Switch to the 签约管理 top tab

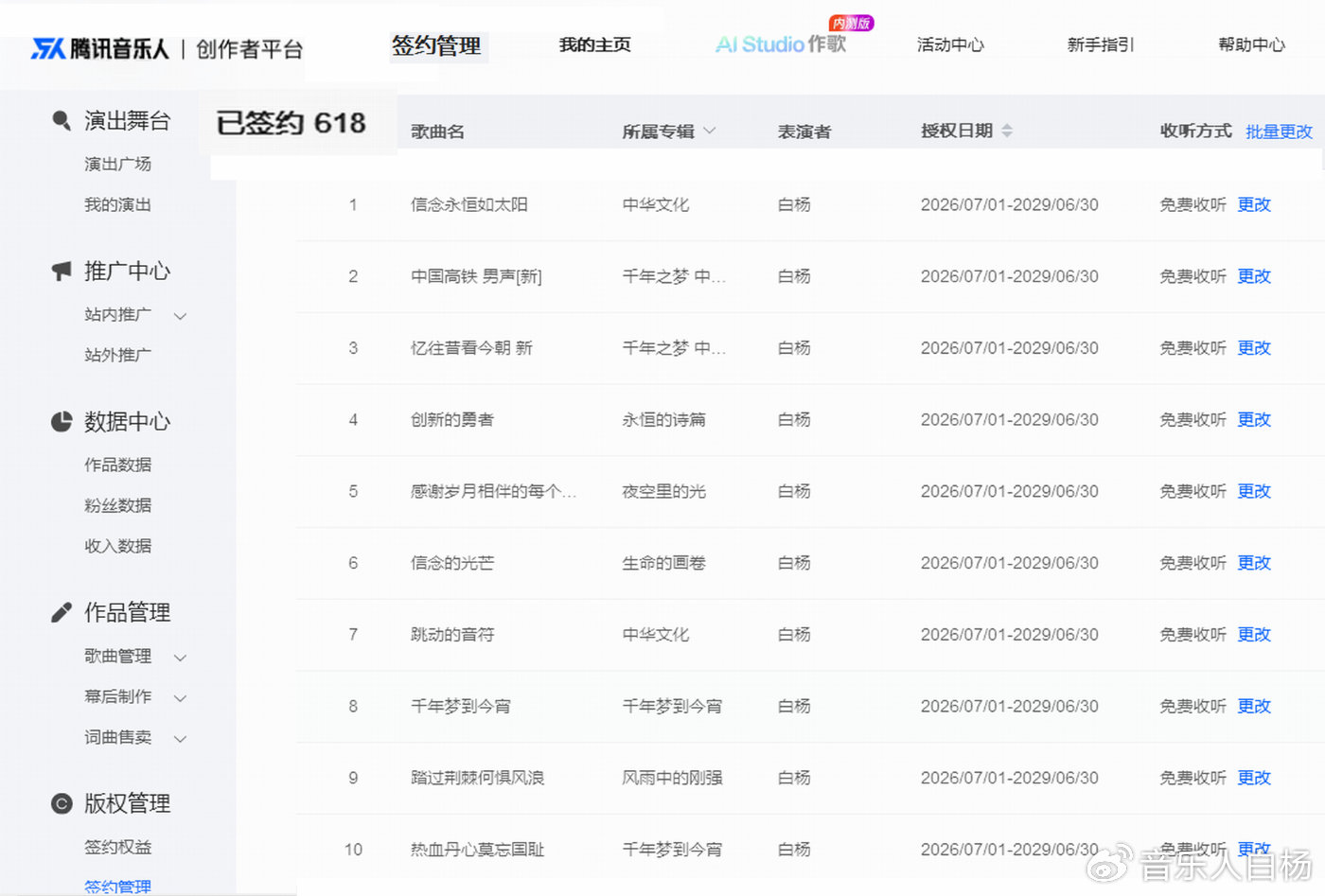point(436,45)
